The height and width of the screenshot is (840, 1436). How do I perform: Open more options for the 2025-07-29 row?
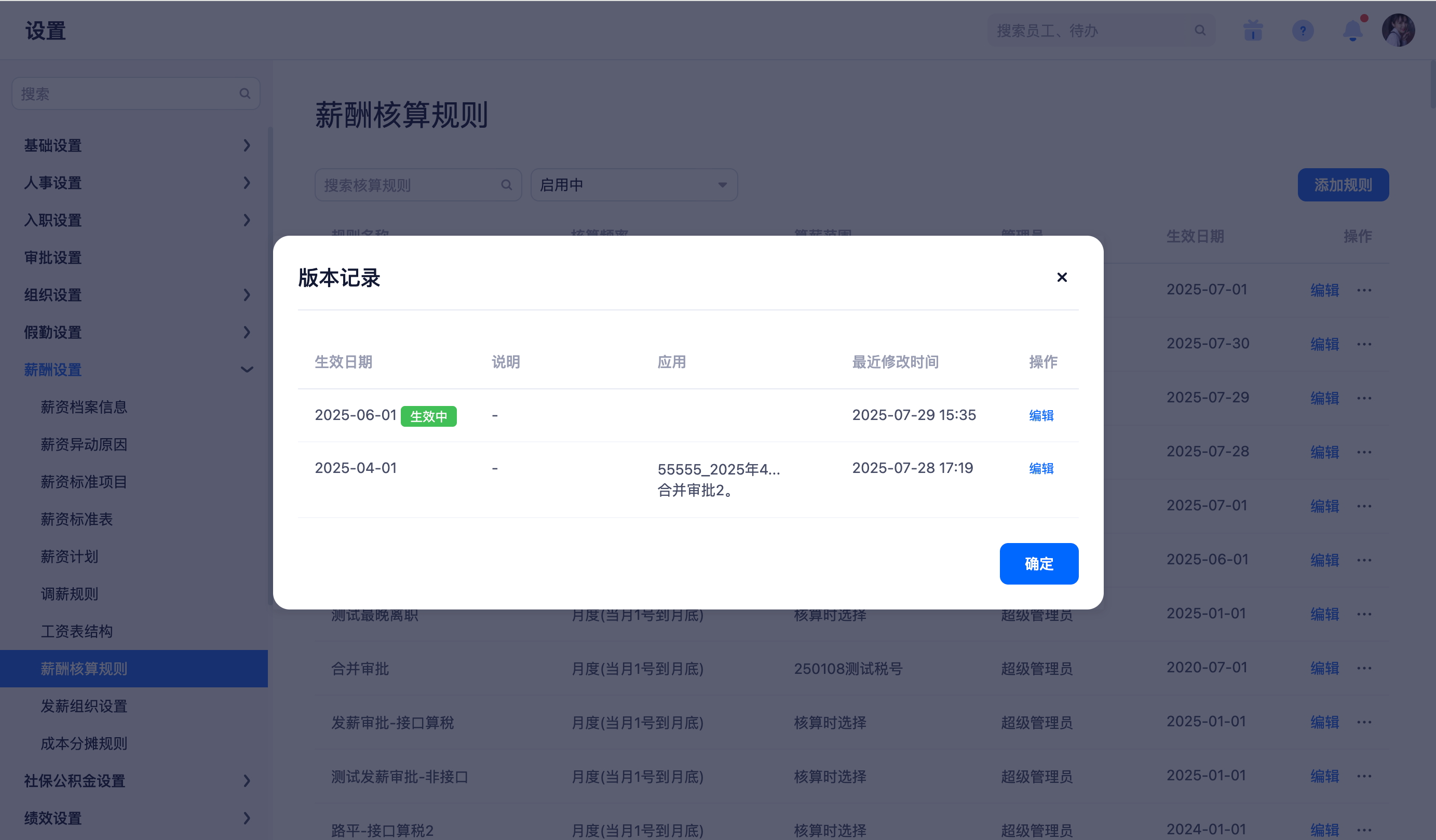coord(1364,398)
